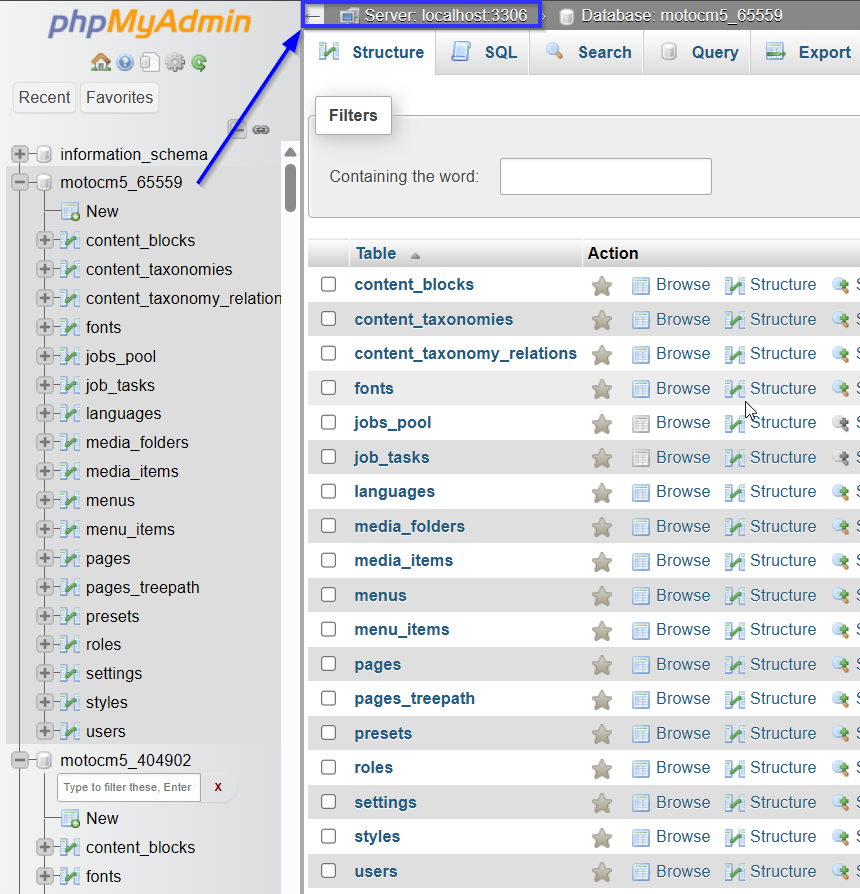Check the content_blocks table checkbox

tap(328, 284)
